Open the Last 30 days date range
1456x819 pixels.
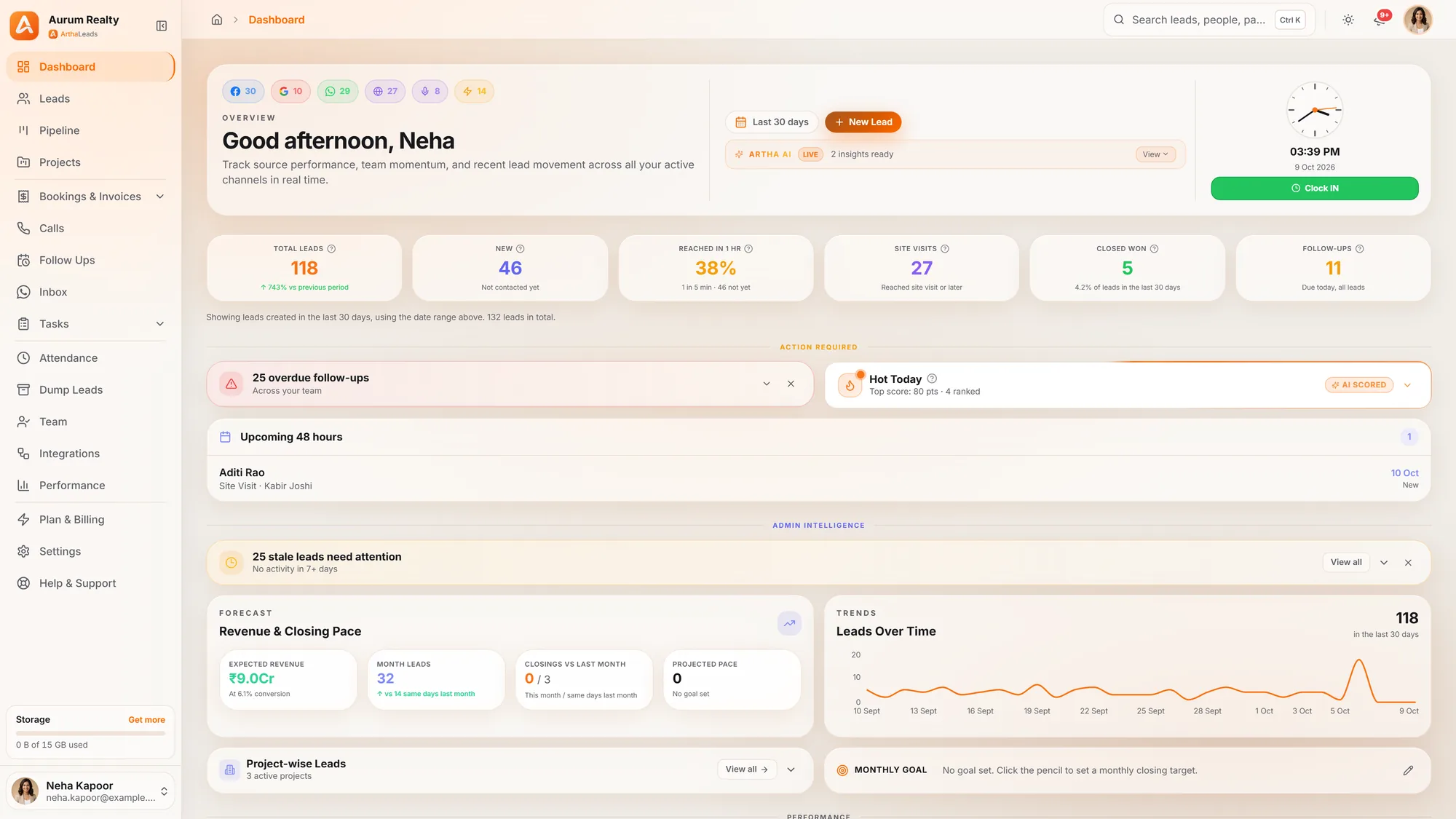[x=772, y=122]
